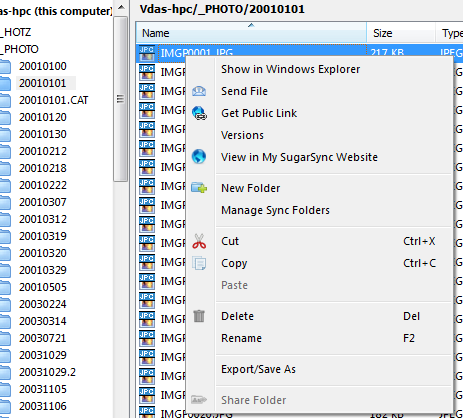
Task: Click the New Folder icon with plus
Action: tap(199, 188)
